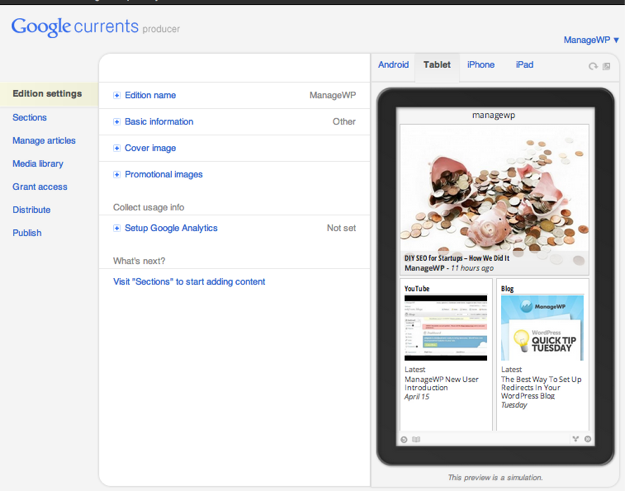Expand the Cover image section
Image resolution: width=625 pixels, height=491 pixels.
point(149,148)
